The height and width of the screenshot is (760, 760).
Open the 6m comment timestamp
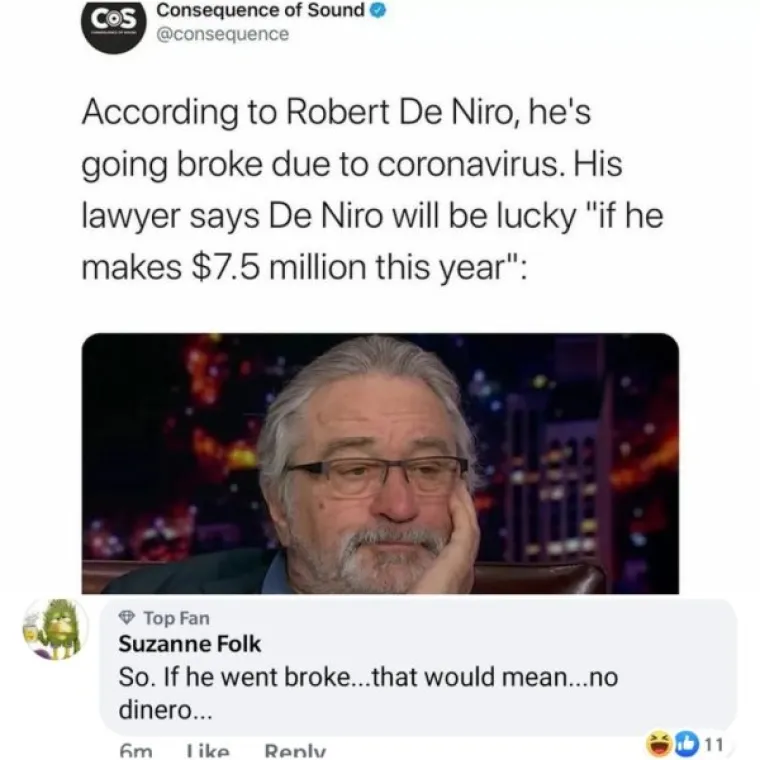pyautogui.click(x=136, y=752)
